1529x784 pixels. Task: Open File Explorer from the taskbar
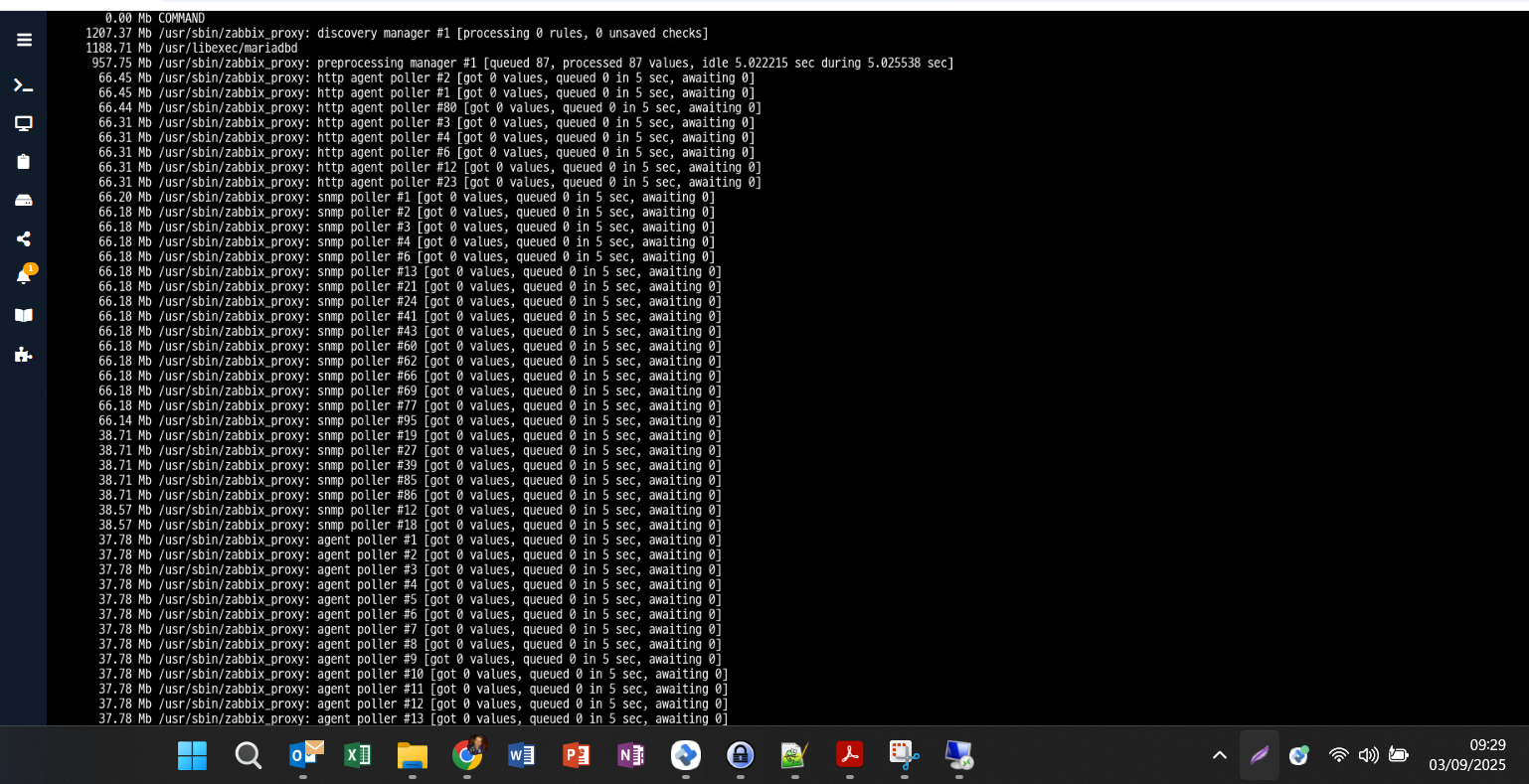(x=413, y=756)
